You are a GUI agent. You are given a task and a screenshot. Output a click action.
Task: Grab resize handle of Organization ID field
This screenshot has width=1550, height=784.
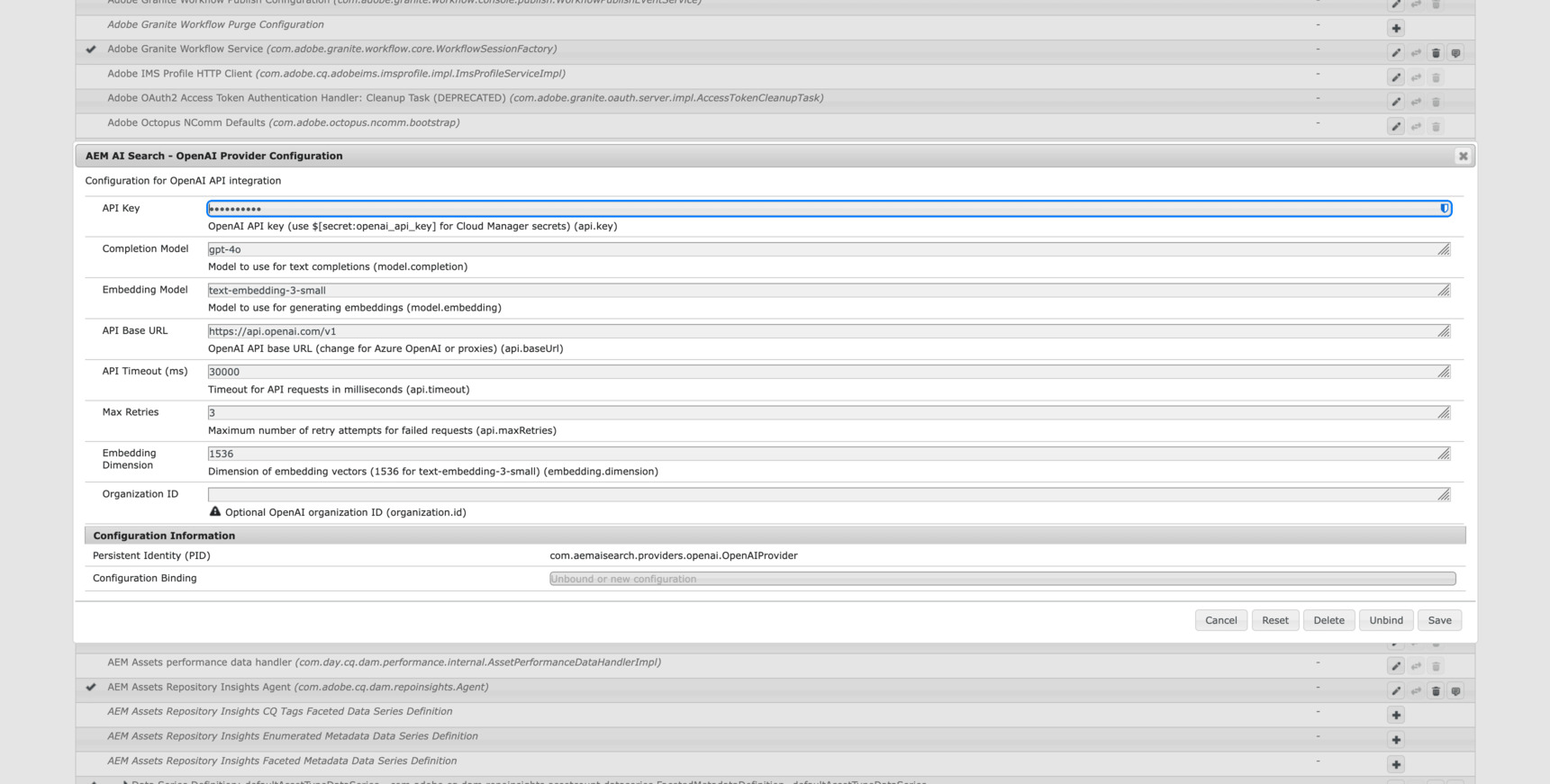1444,494
